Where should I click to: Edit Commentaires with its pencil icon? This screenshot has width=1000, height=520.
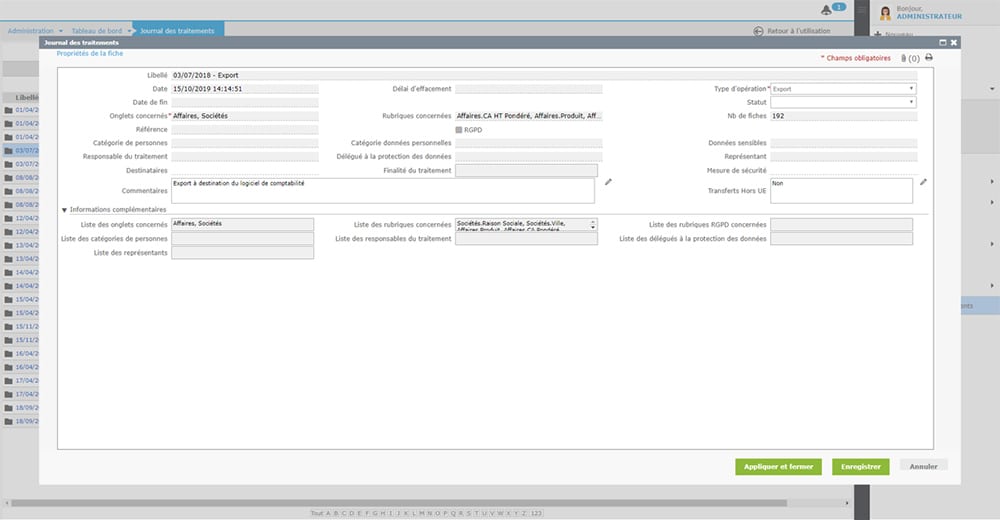click(608, 182)
